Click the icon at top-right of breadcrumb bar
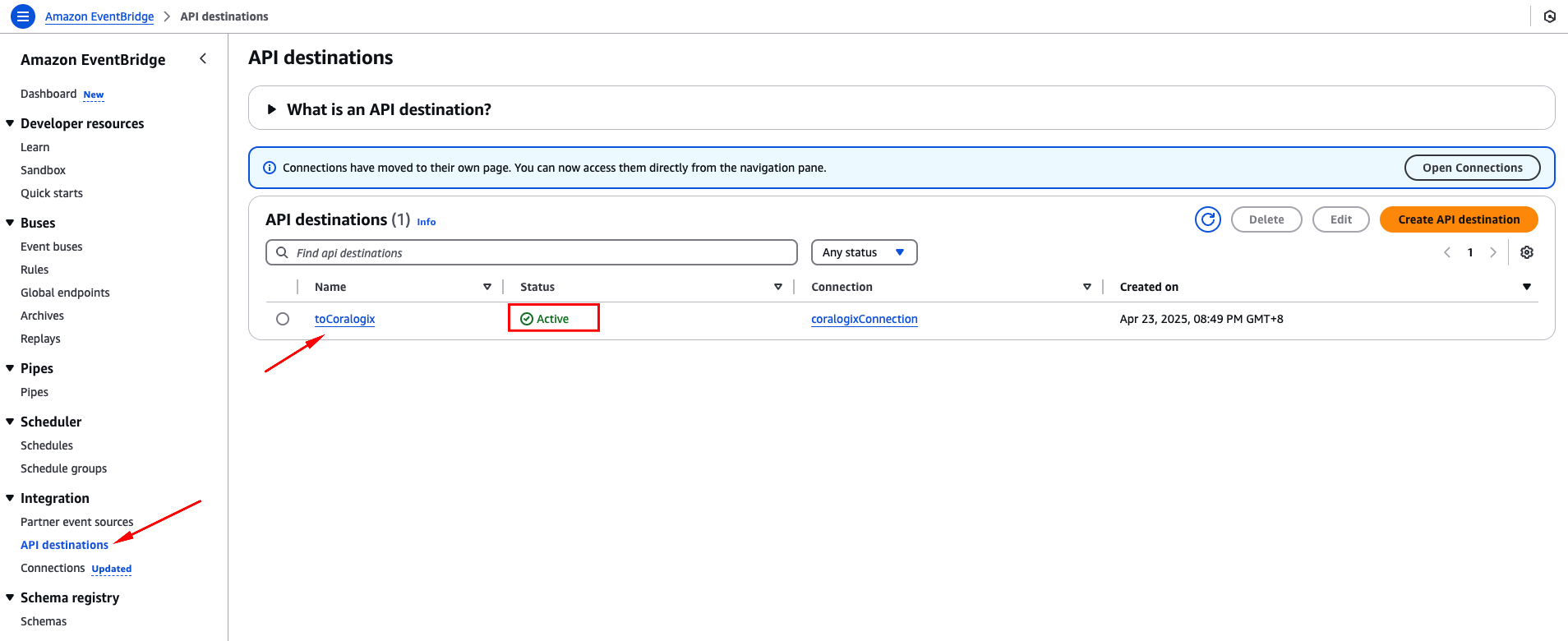Screen dimensions: 1568x641 pyautogui.click(x=1549, y=16)
